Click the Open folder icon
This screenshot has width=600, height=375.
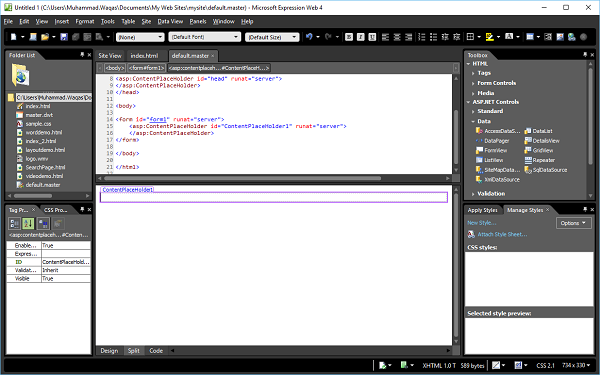click(45, 37)
